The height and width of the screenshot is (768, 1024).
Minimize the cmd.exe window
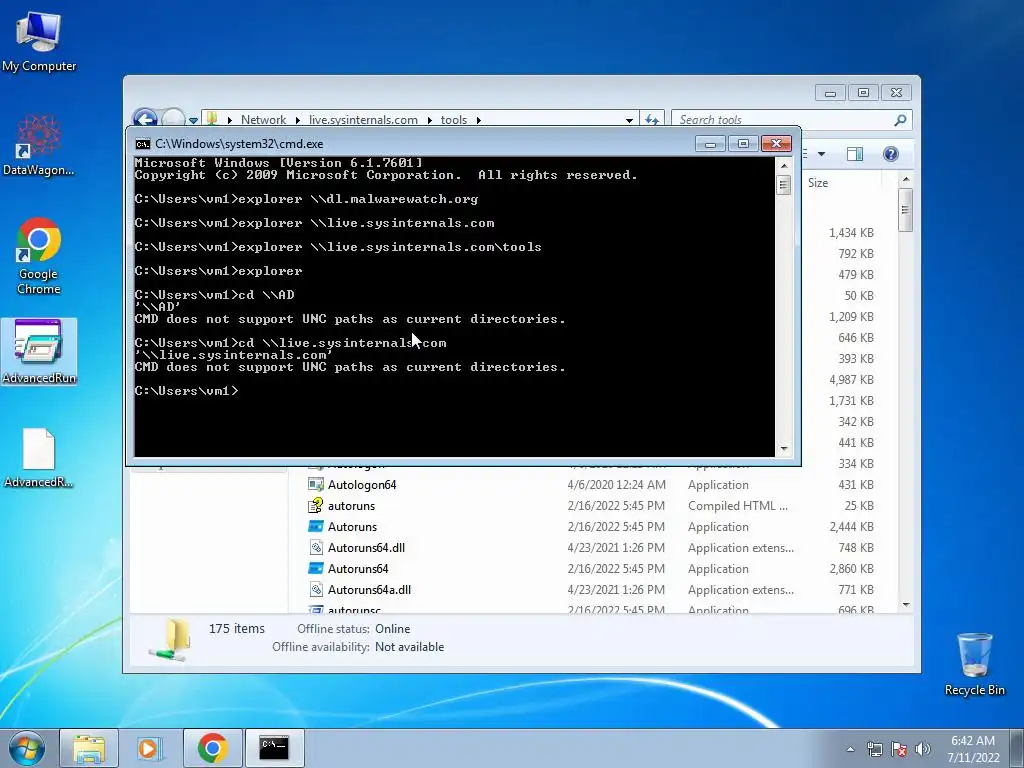pos(710,144)
